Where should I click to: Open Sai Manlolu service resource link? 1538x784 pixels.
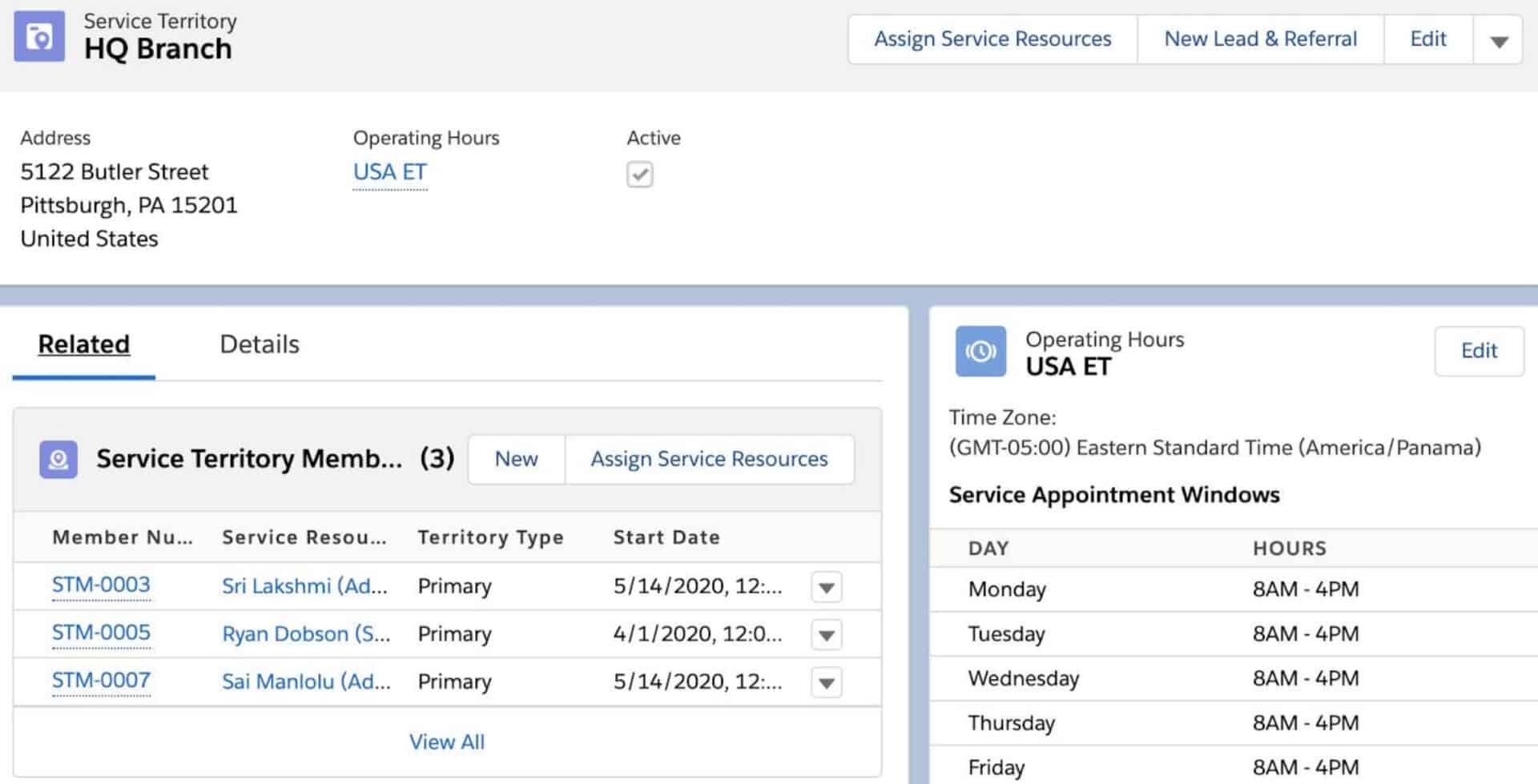(306, 681)
